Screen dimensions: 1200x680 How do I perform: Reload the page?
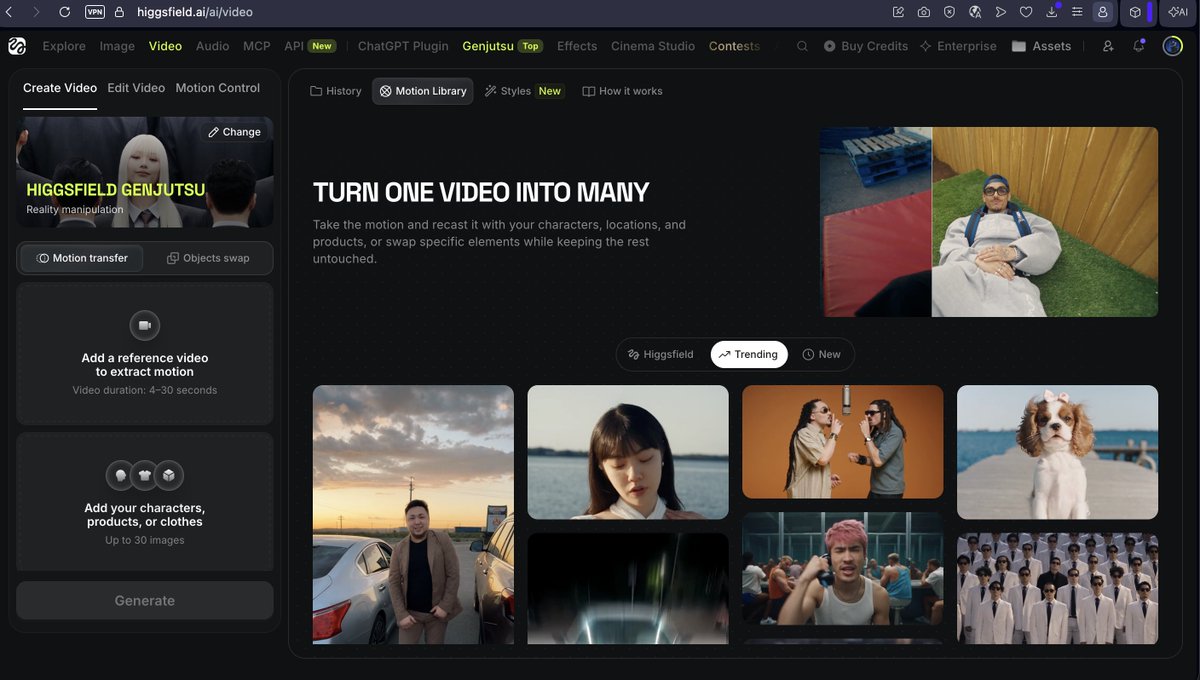point(65,12)
